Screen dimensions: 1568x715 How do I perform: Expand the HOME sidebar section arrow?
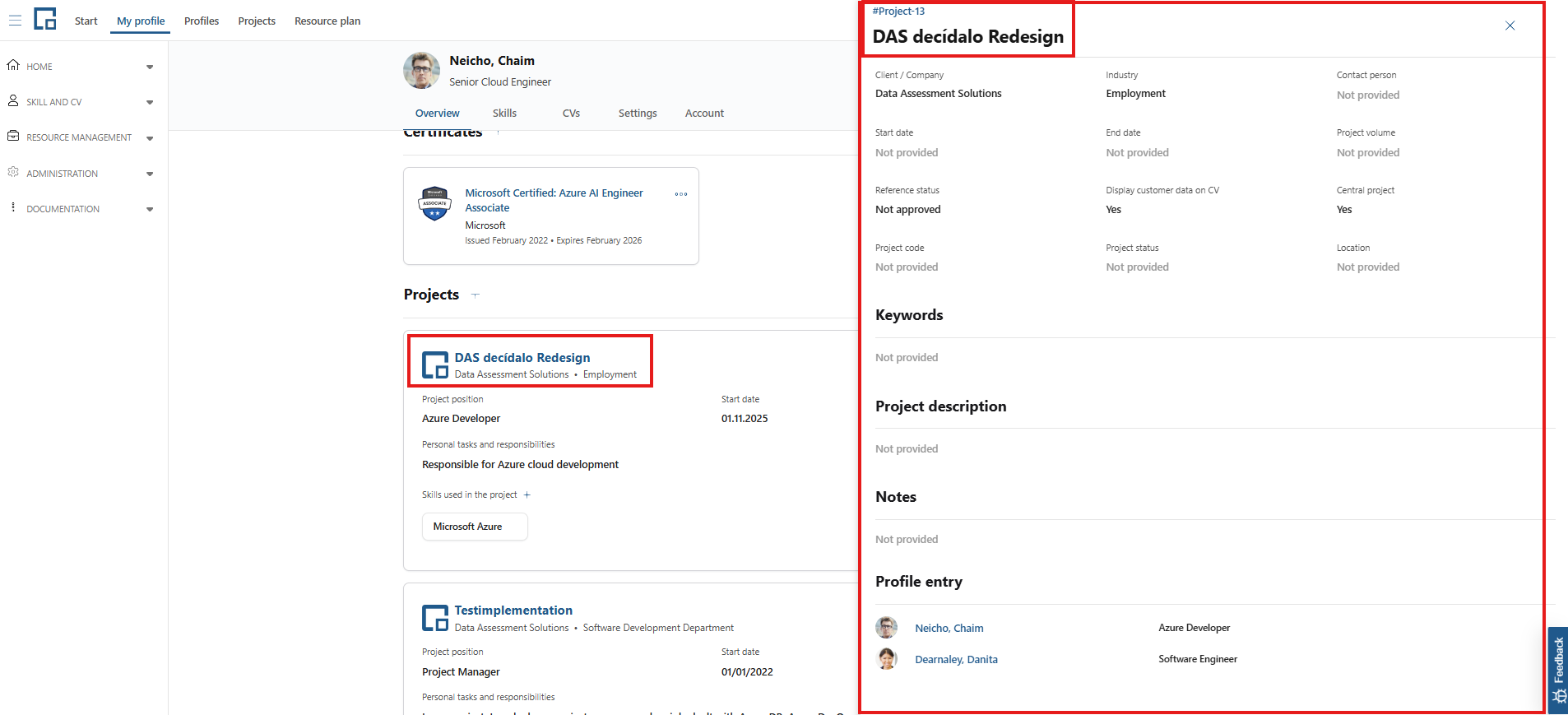(x=150, y=67)
